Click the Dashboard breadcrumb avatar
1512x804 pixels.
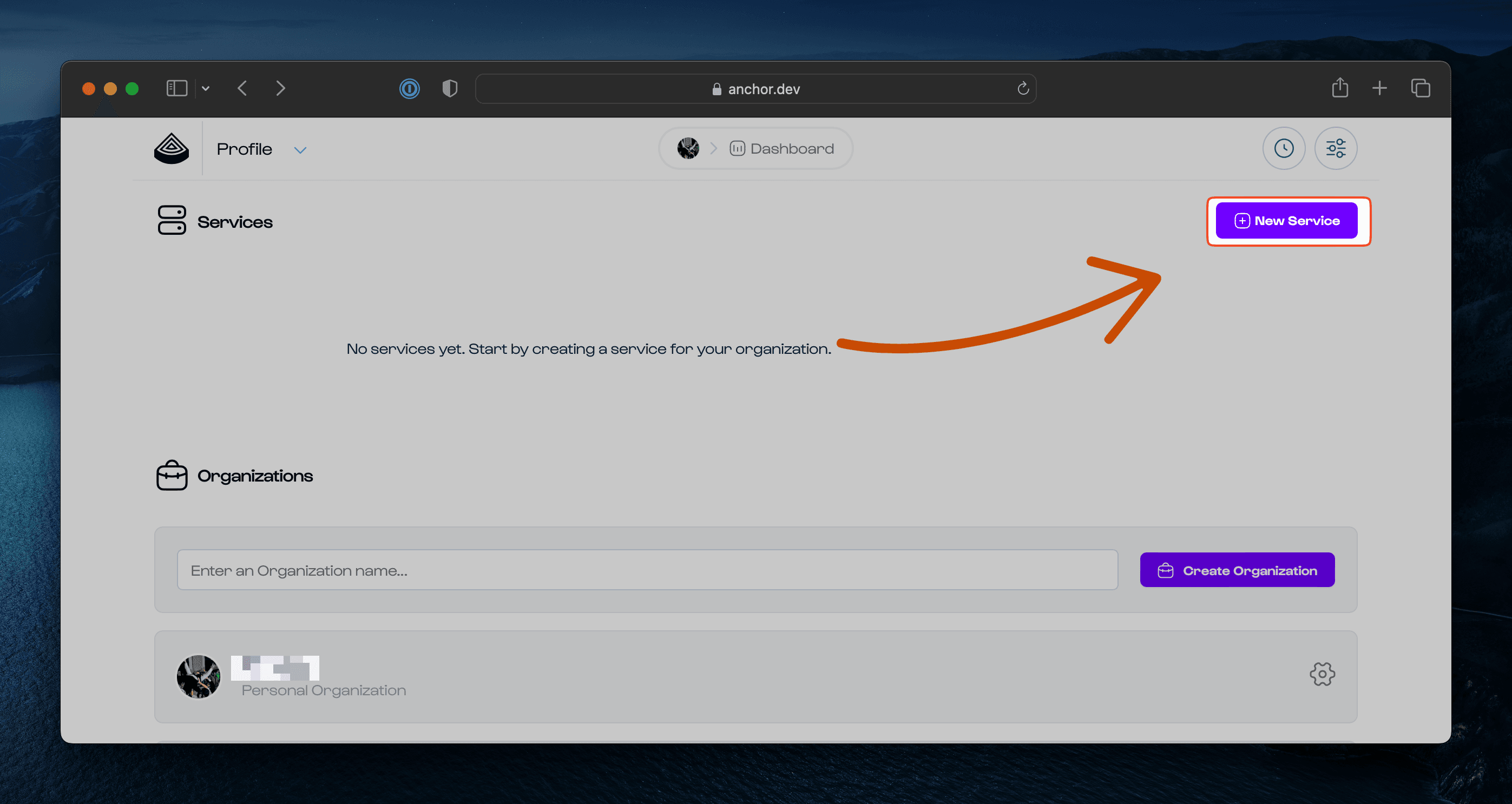(x=688, y=148)
